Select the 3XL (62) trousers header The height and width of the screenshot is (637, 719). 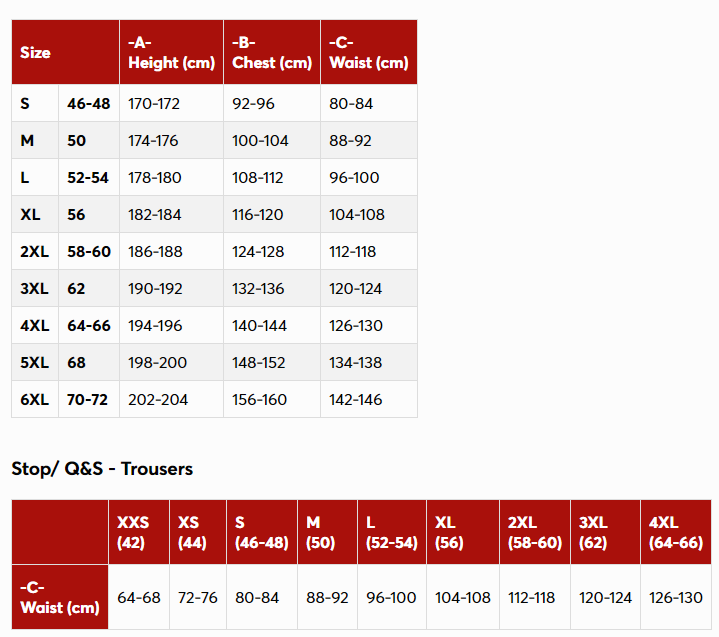tap(605, 532)
